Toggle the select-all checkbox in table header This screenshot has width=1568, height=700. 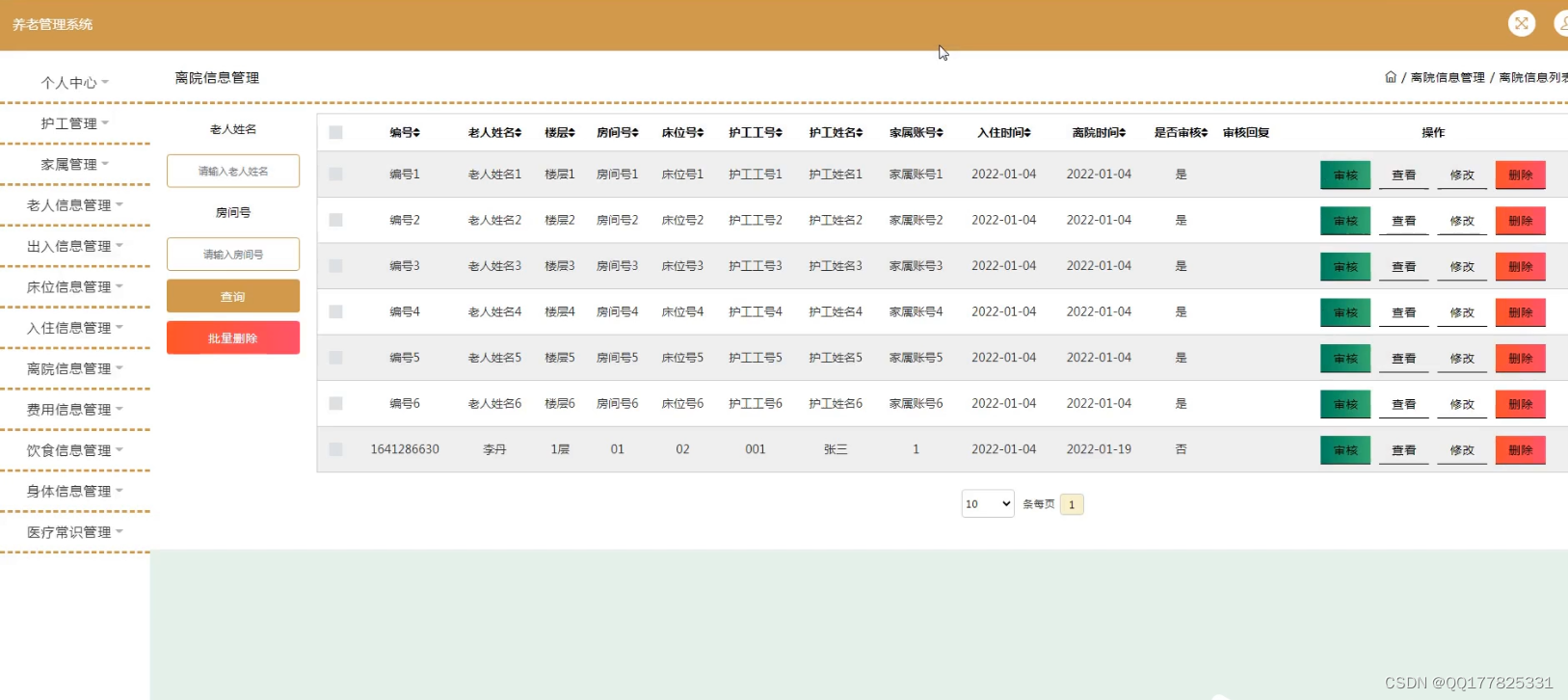click(335, 132)
